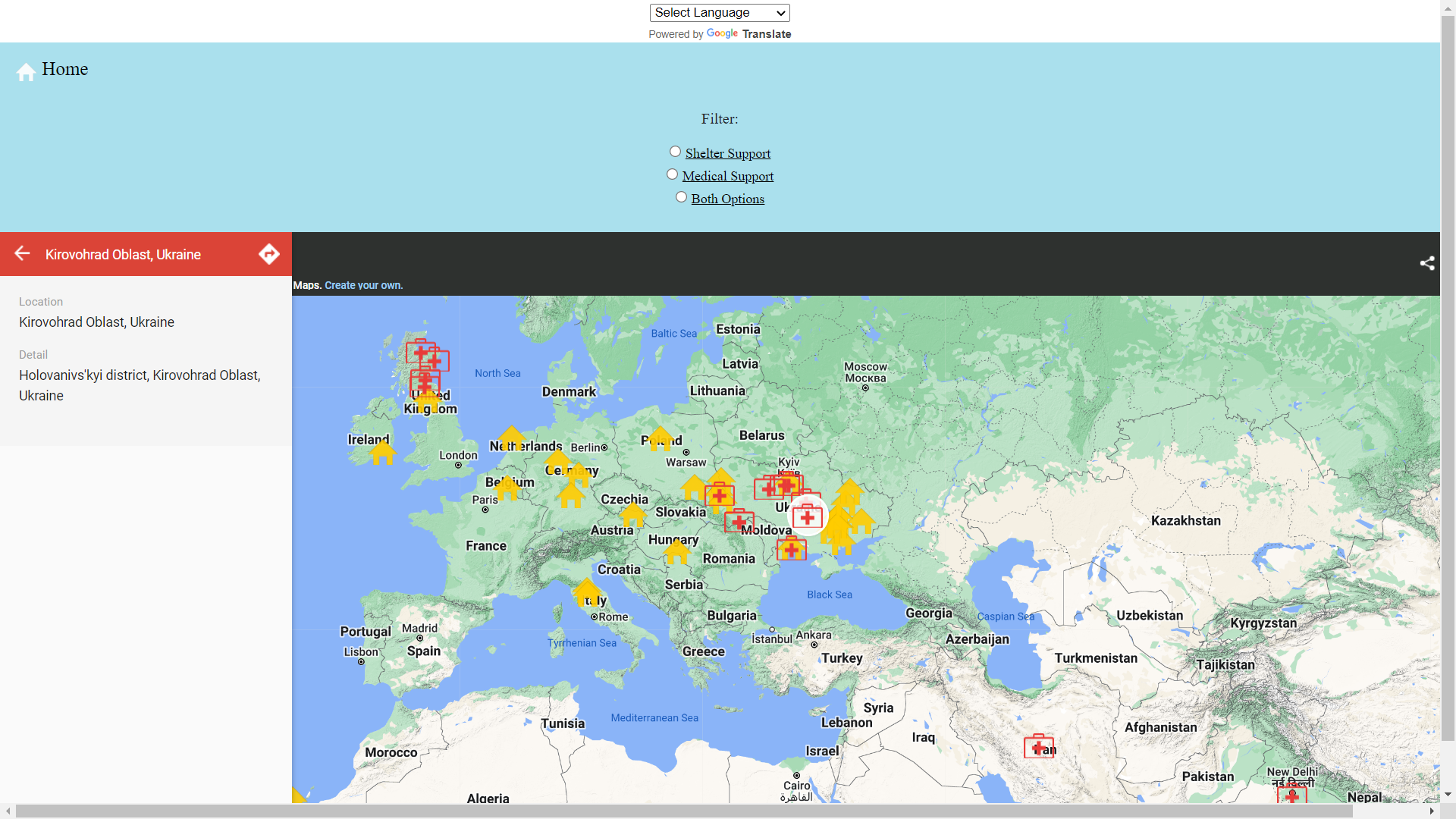The width and height of the screenshot is (1456, 819).
Task: Click the yellow house marker in Poland
Action: point(661,438)
